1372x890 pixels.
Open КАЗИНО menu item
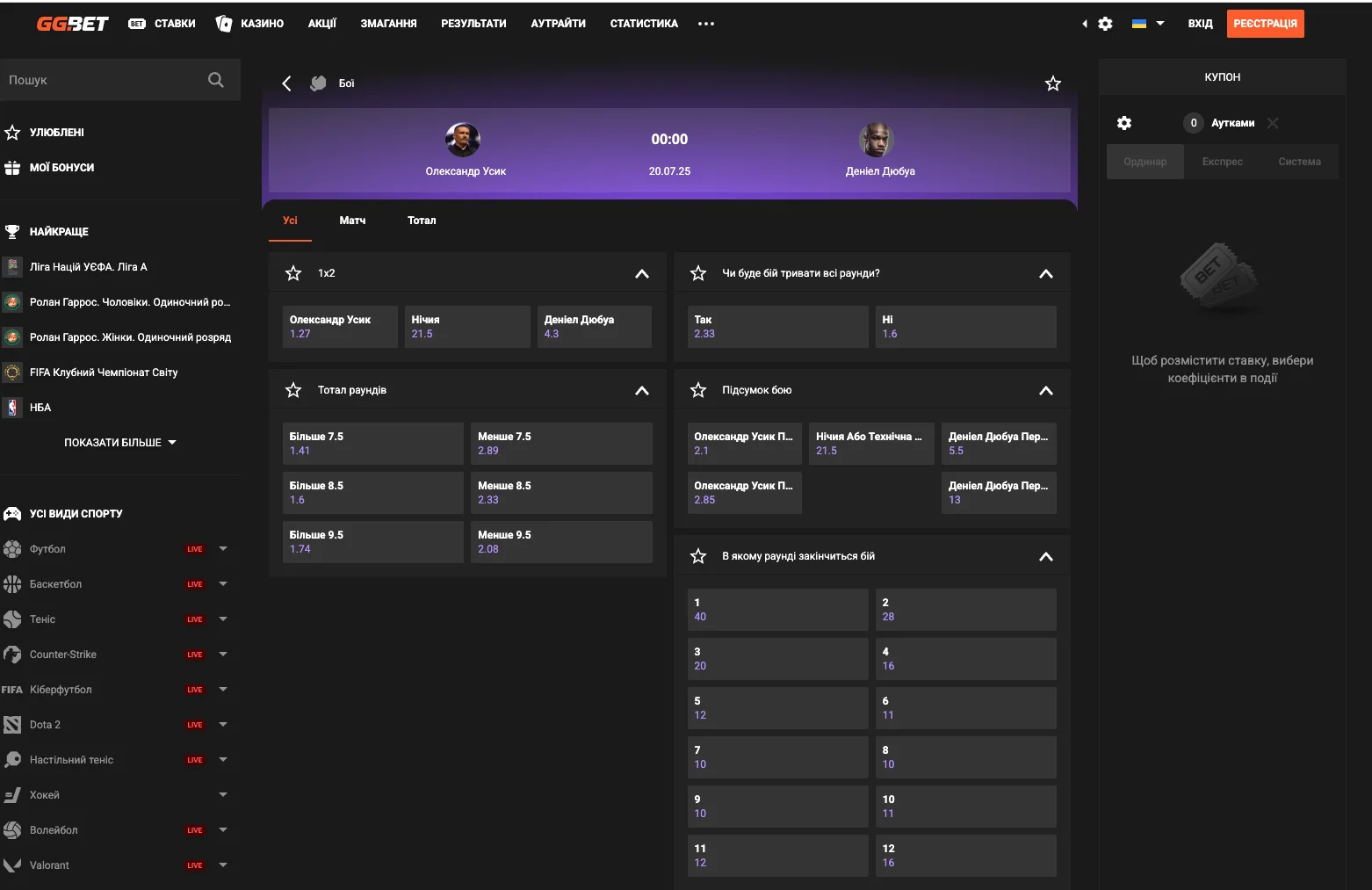[249, 24]
